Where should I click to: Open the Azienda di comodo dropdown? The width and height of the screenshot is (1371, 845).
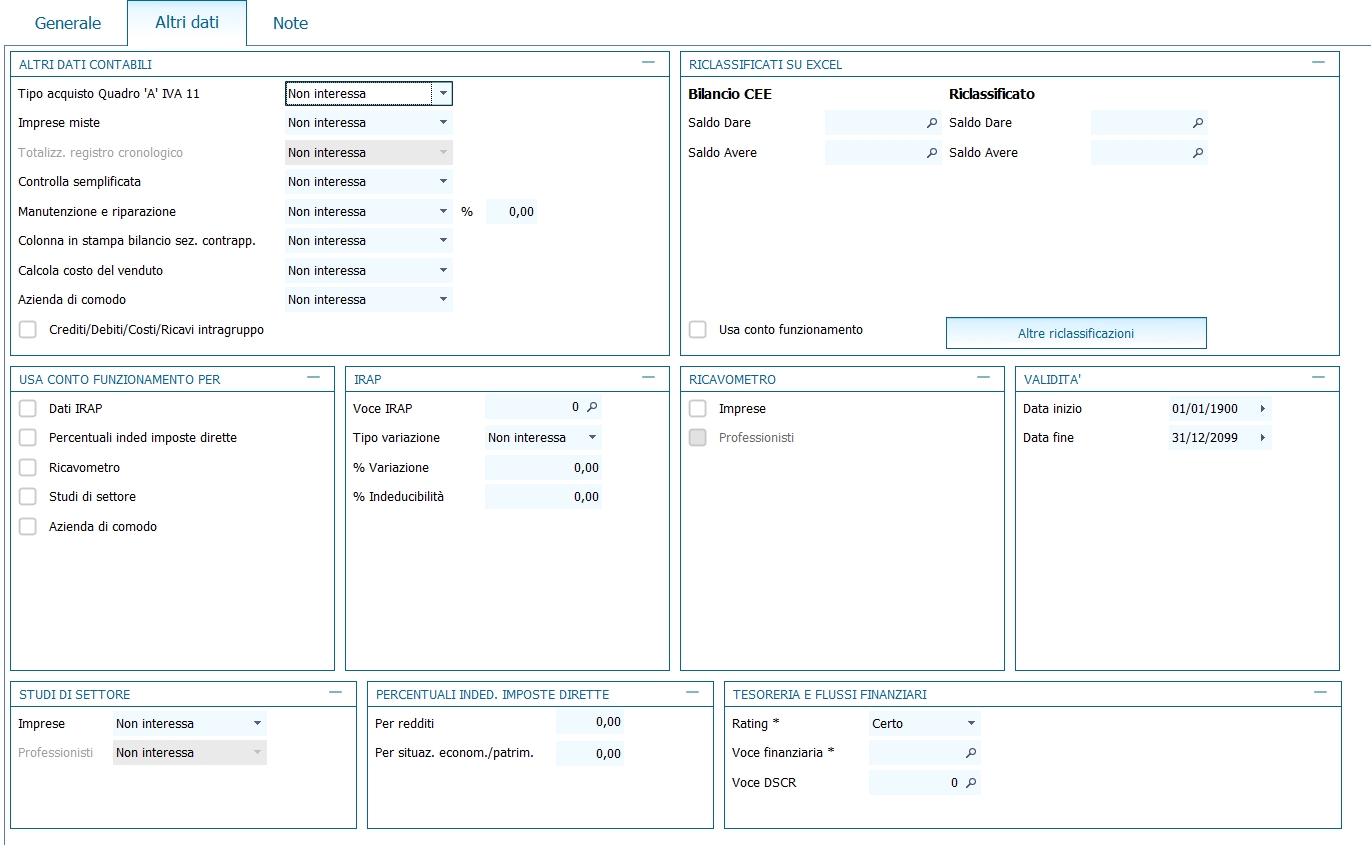pyautogui.click(x=443, y=300)
